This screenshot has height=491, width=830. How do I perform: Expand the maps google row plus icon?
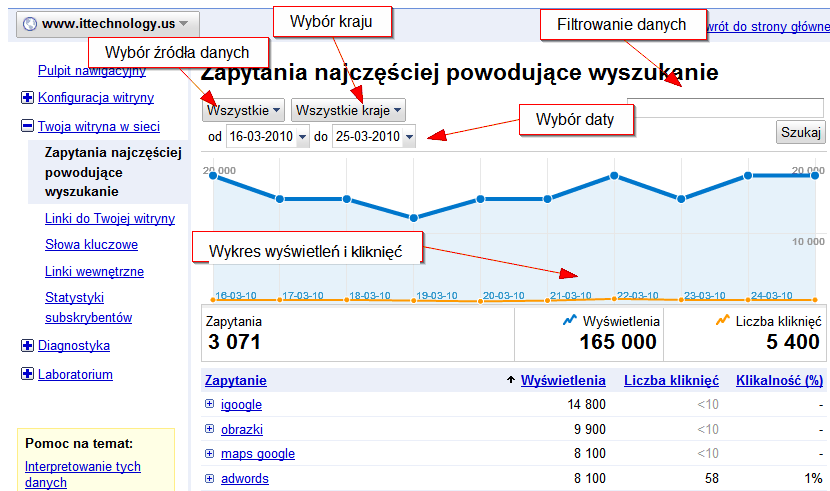(x=210, y=454)
